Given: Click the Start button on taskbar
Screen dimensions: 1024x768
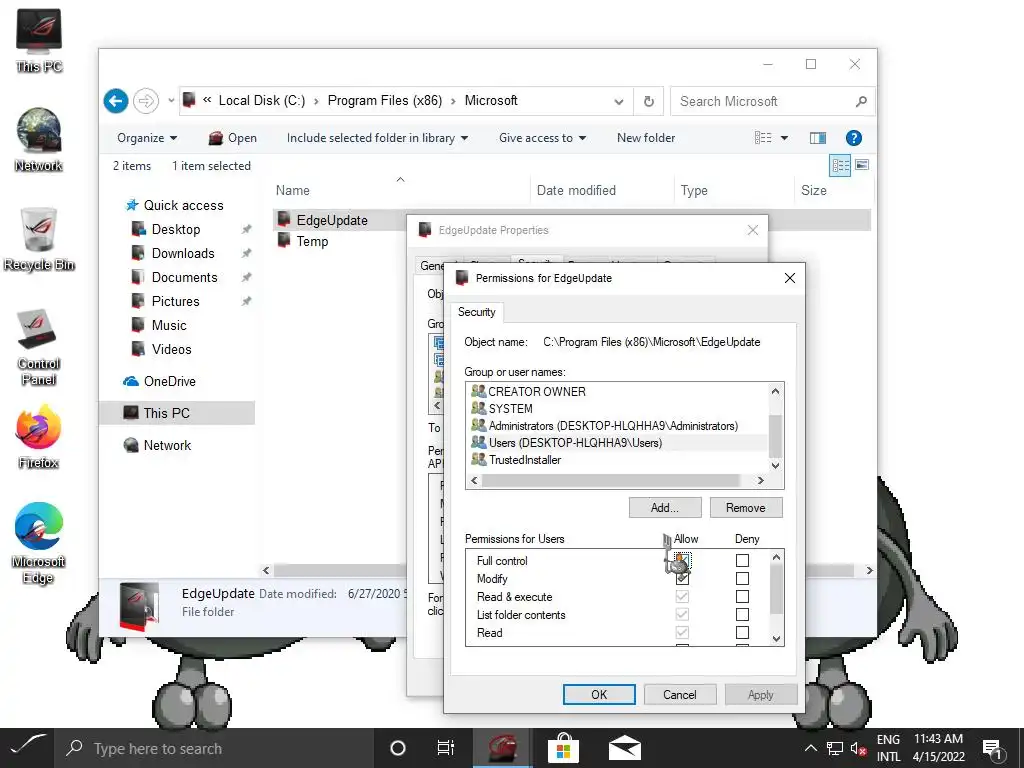Looking at the screenshot, I should (x=27, y=748).
